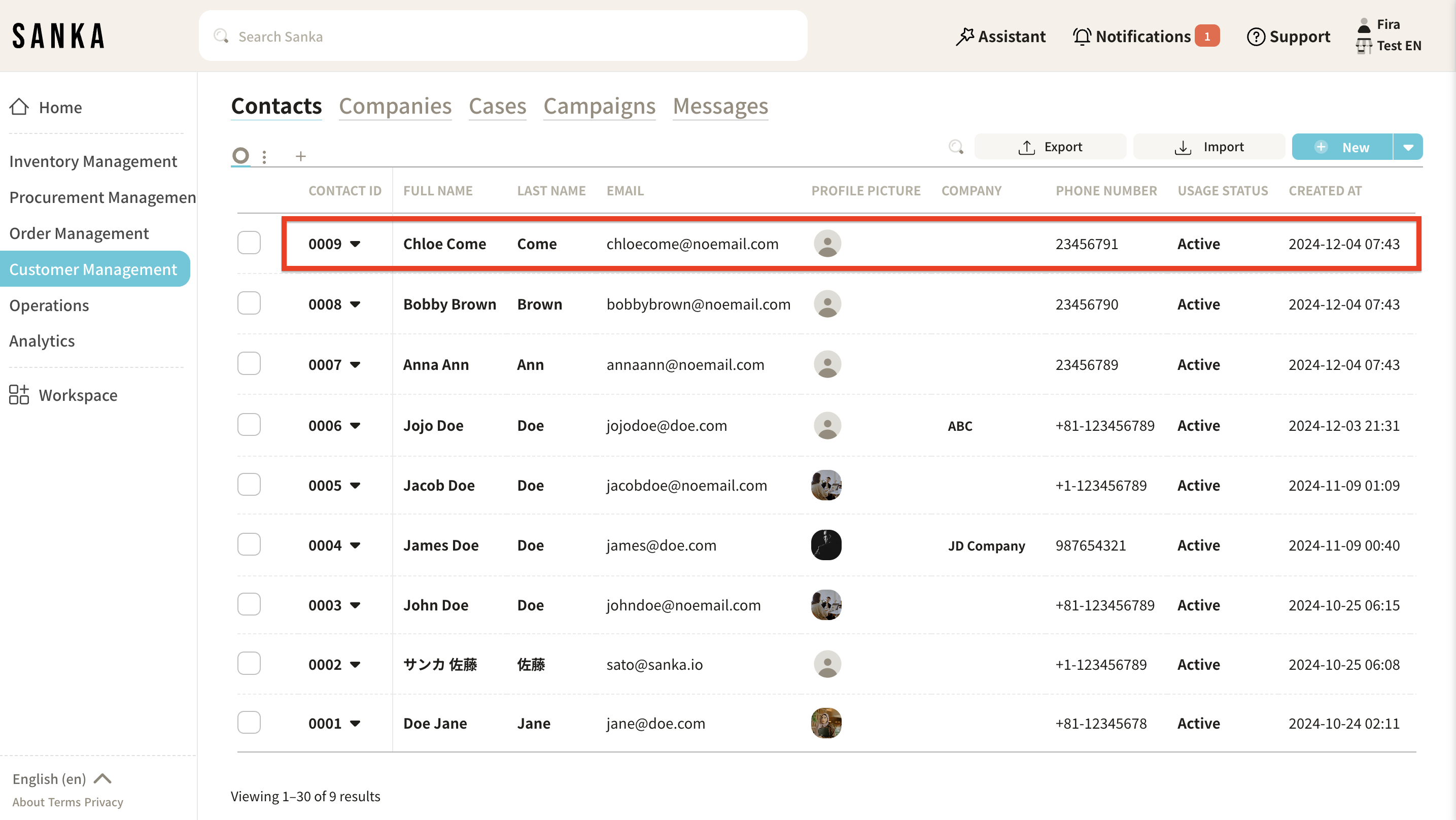Click the Search Sanka input field
The height and width of the screenshot is (820, 1456).
503,36
